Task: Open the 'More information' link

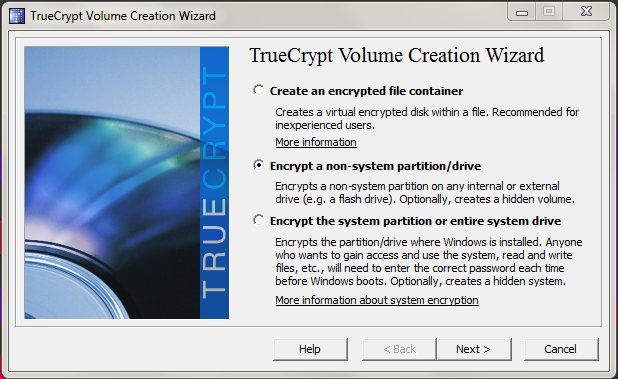Action: pyautogui.click(x=316, y=142)
